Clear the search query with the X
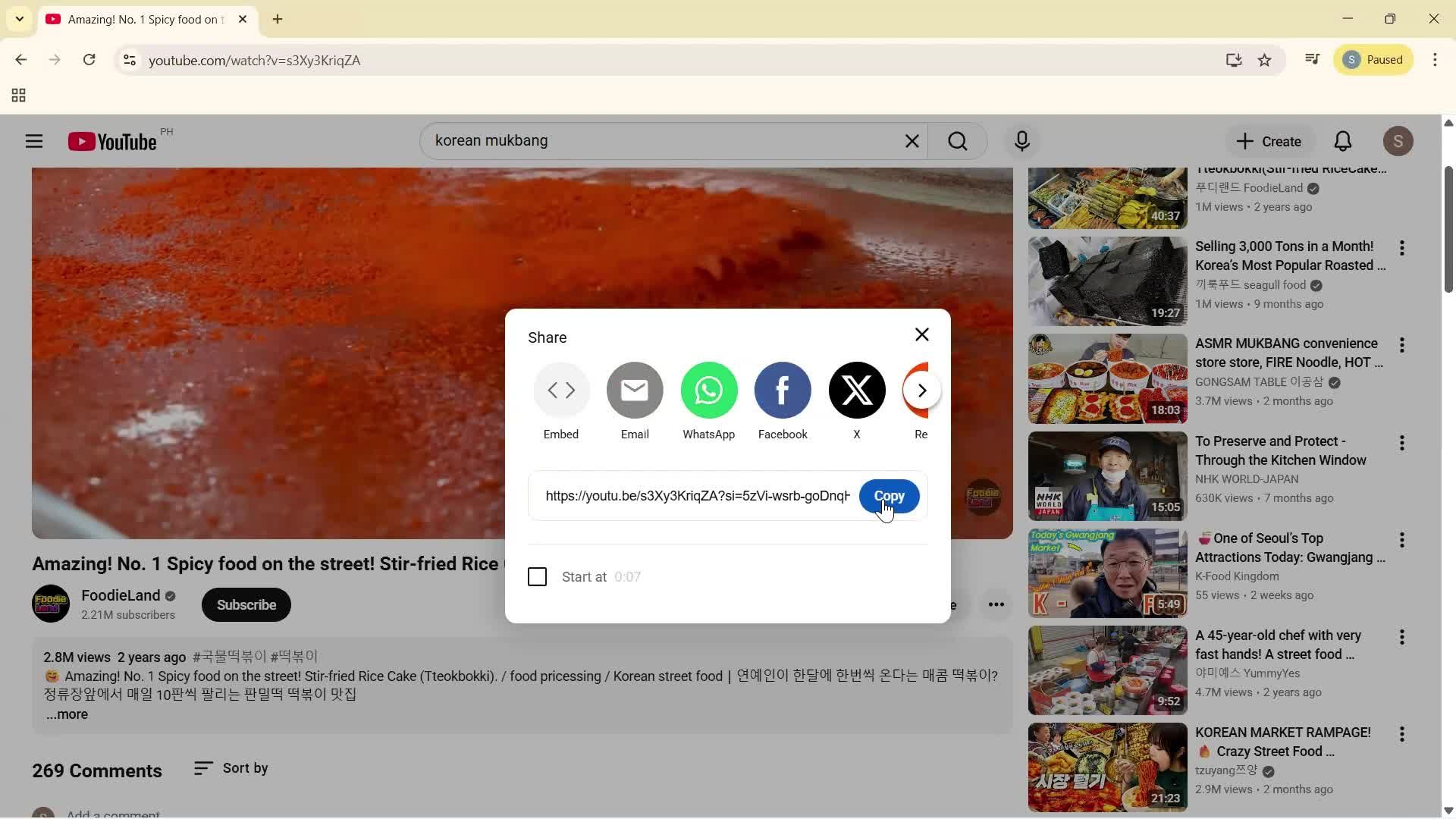The width and height of the screenshot is (1456, 819). (x=912, y=140)
